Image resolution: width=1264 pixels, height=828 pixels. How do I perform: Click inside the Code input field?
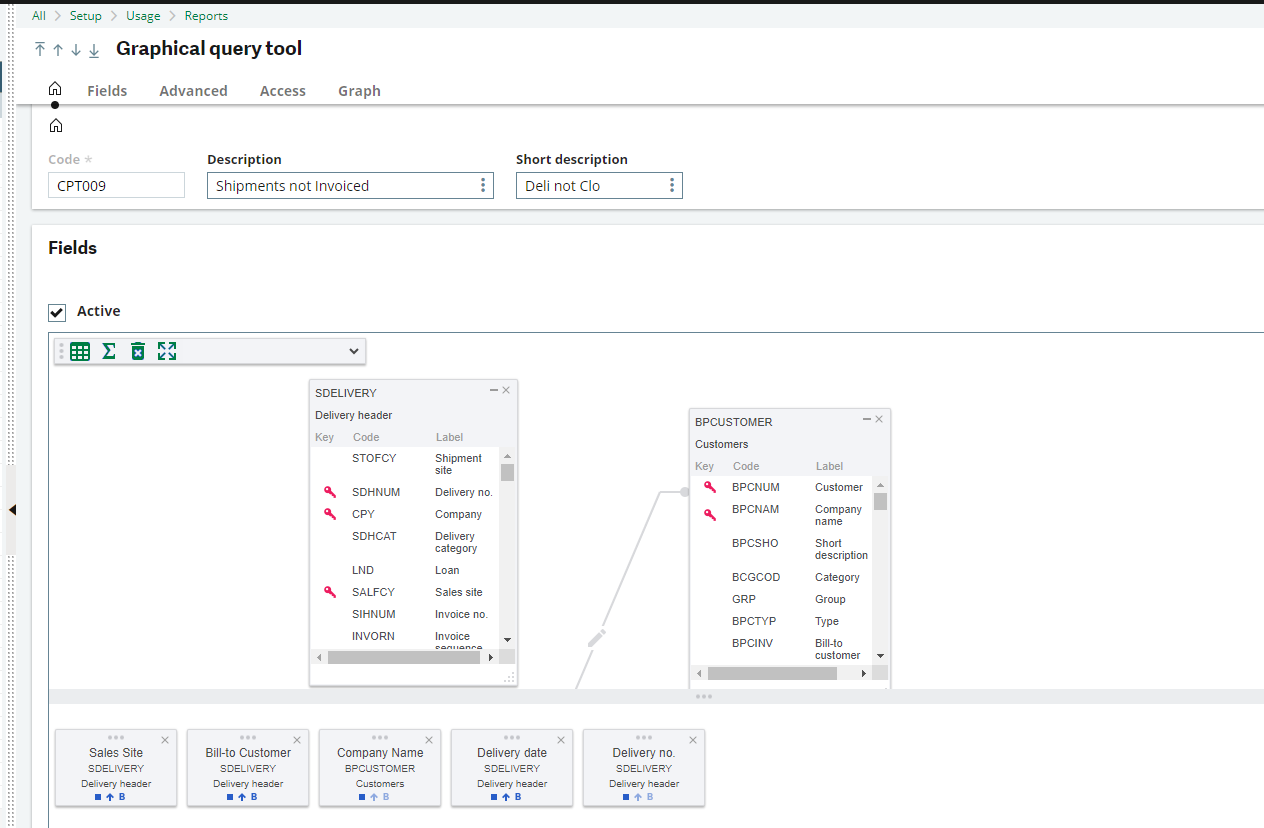point(116,185)
